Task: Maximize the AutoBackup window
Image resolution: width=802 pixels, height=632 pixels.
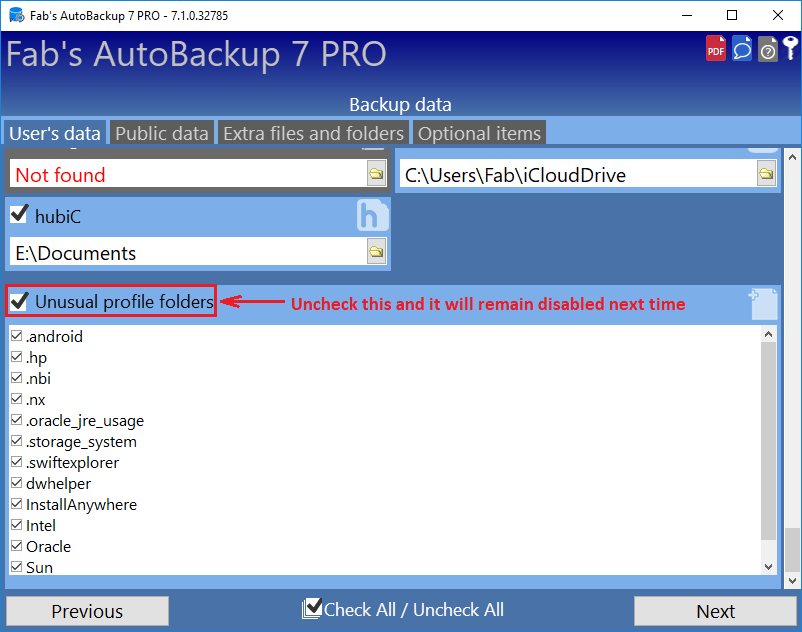Action: (732, 15)
